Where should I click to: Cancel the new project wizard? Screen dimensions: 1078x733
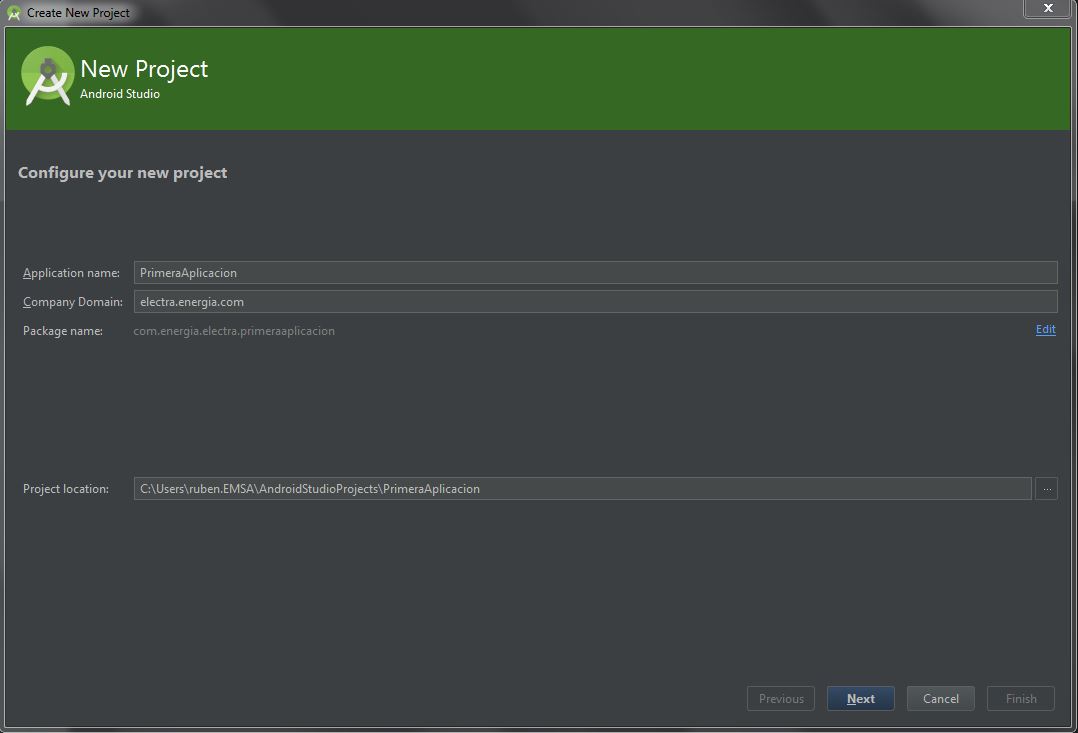940,699
